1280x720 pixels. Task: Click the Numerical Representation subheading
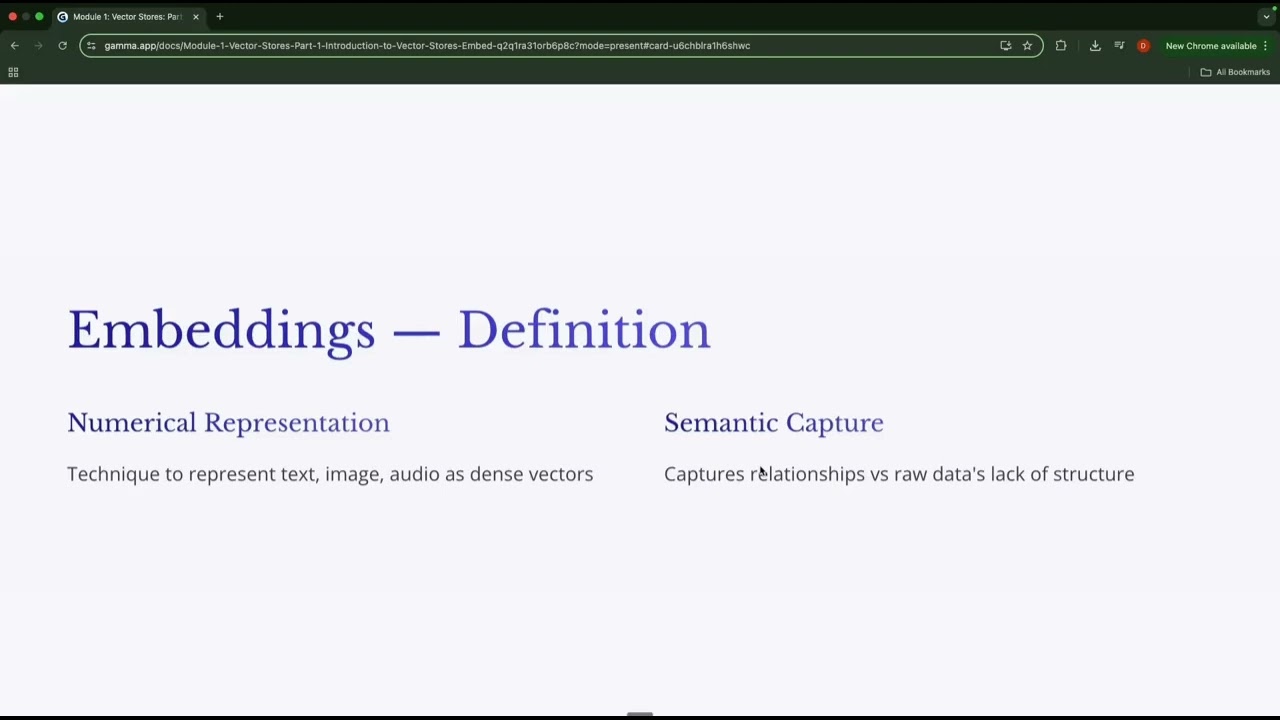228,423
